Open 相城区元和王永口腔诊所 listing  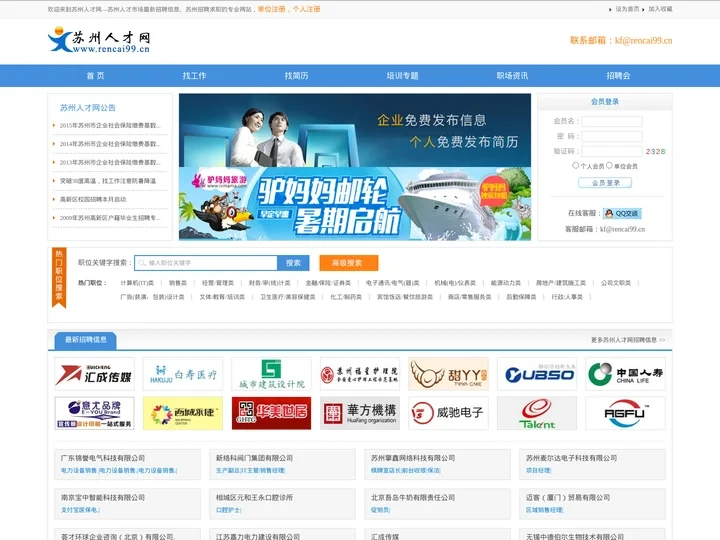pos(254,497)
